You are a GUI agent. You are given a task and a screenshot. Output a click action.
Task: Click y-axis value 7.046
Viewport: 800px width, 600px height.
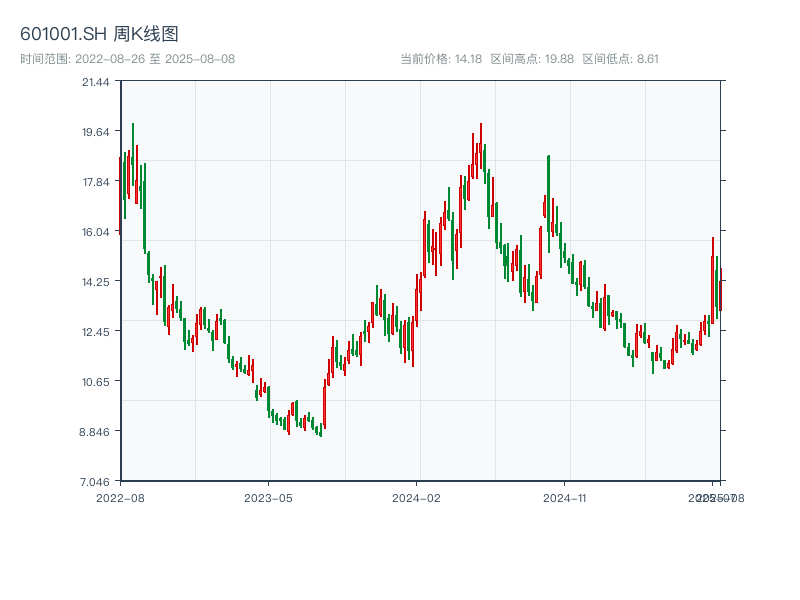click(x=94, y=482)
